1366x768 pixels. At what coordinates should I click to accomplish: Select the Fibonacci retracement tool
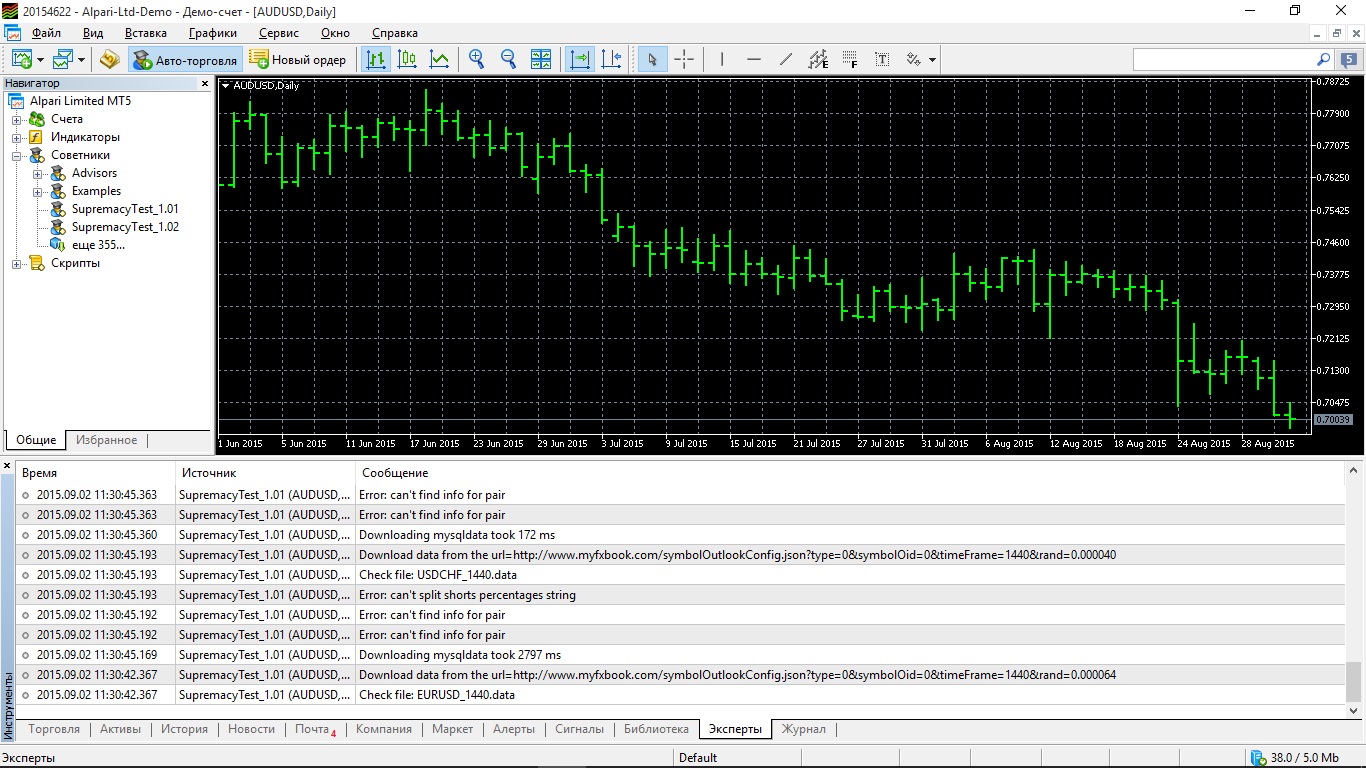[x=850, y=59]
